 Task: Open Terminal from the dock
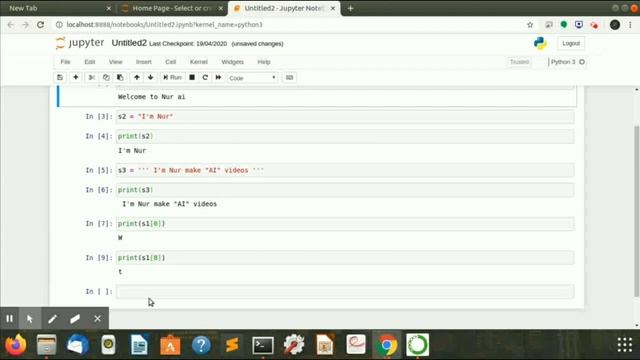[x=262, y=345]
